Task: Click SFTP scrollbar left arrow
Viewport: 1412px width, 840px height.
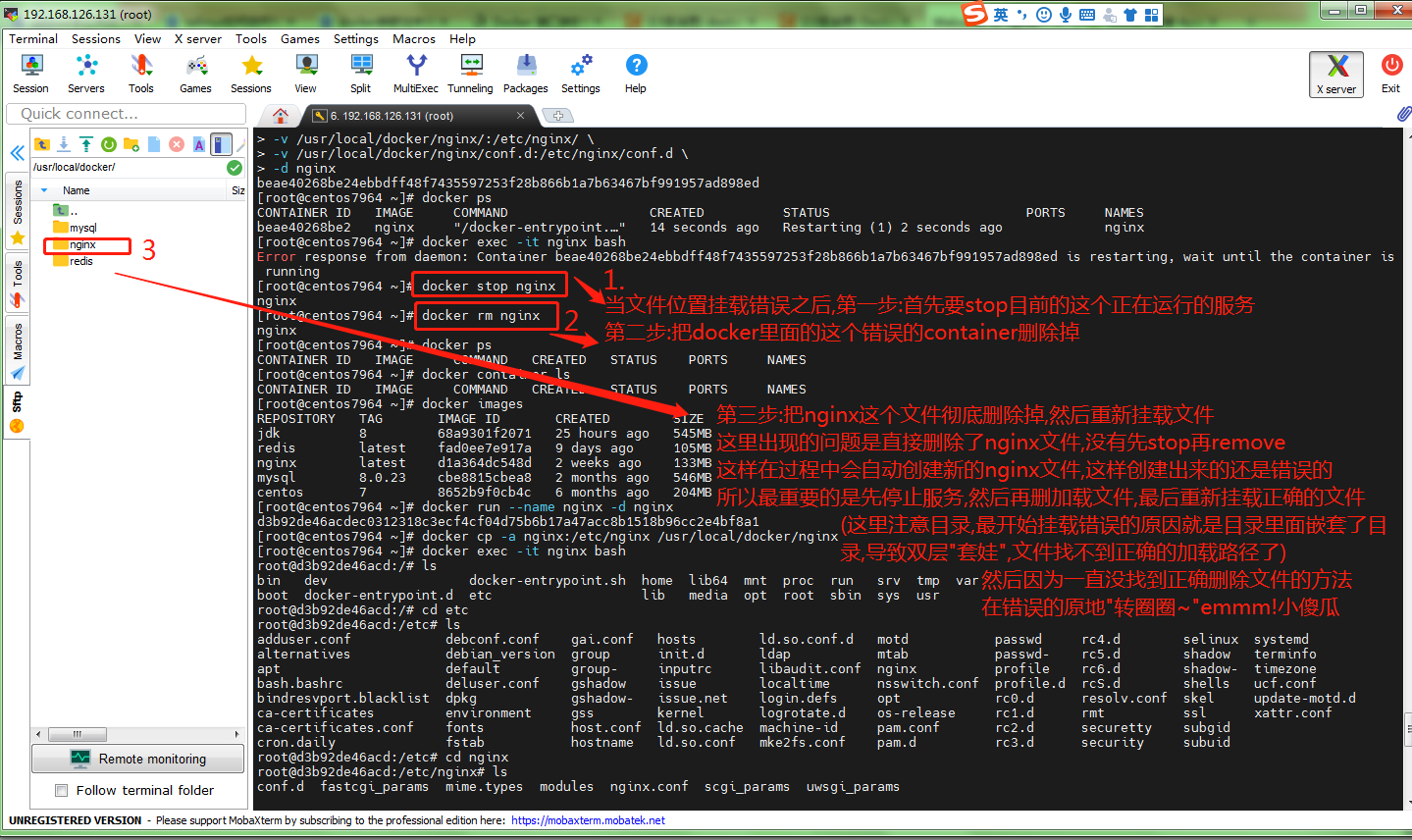Action: [x=38, y=734]
